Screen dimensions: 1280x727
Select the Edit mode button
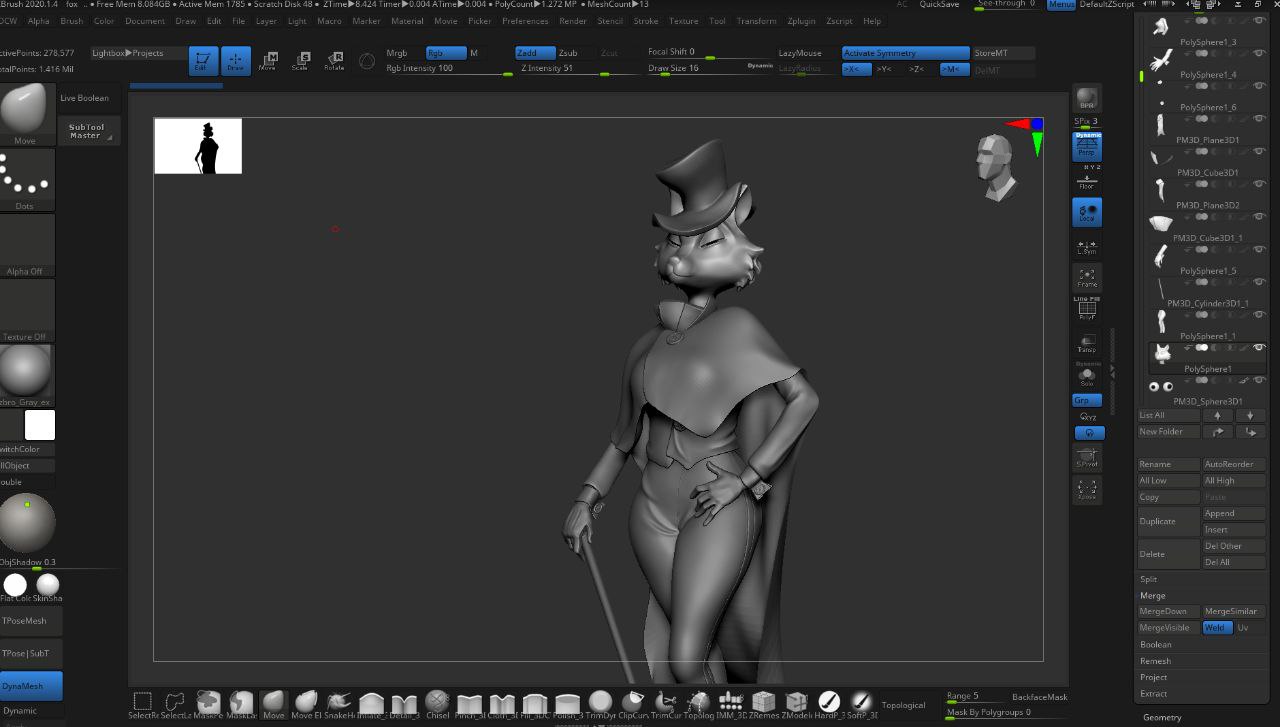pyautogui.click(x=203, y=61)
